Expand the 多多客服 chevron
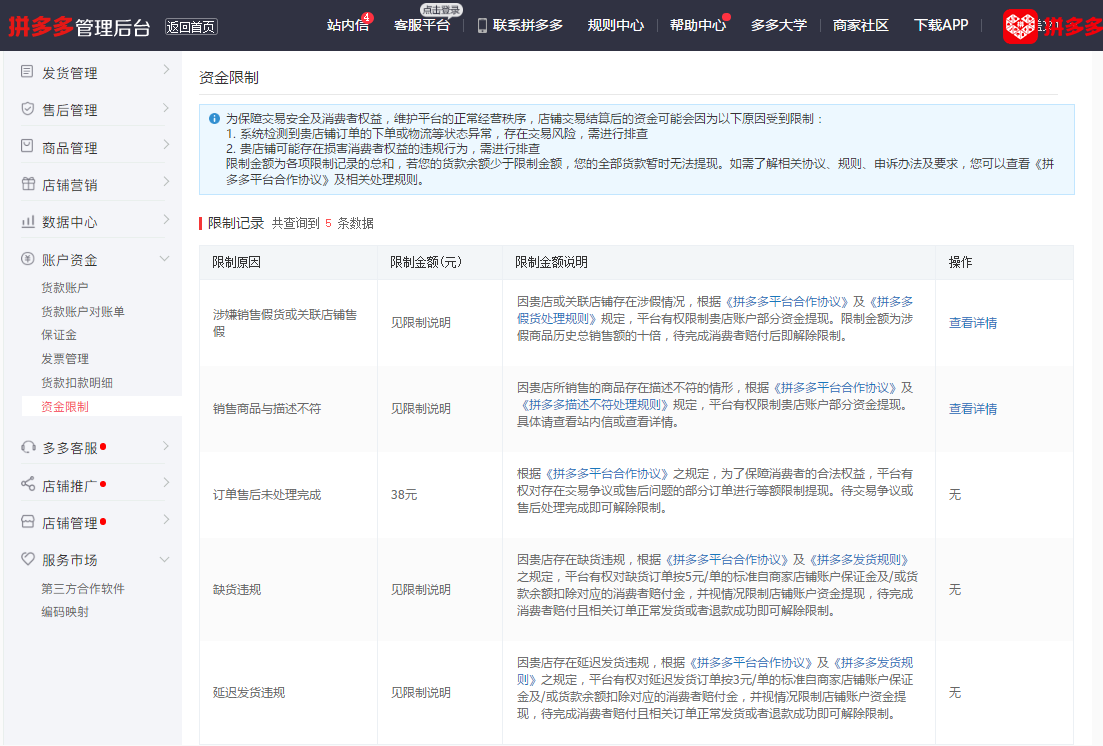1103x746 pixels. [x=166, y=445]
